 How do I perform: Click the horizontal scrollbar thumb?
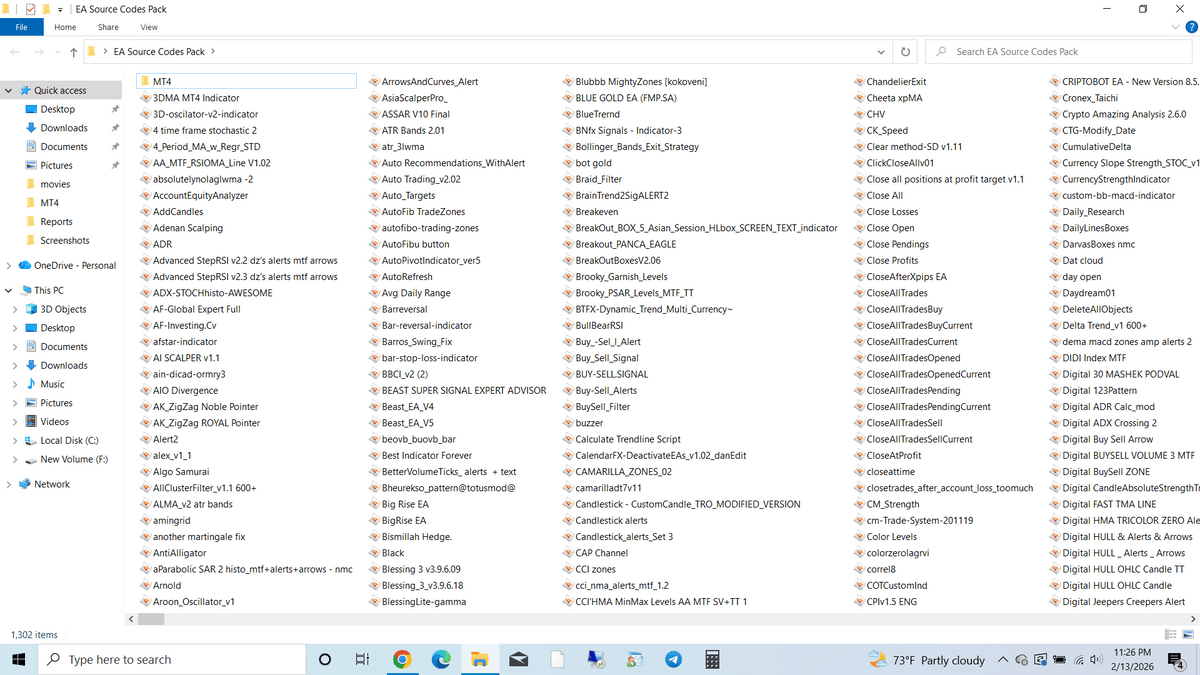151,620
